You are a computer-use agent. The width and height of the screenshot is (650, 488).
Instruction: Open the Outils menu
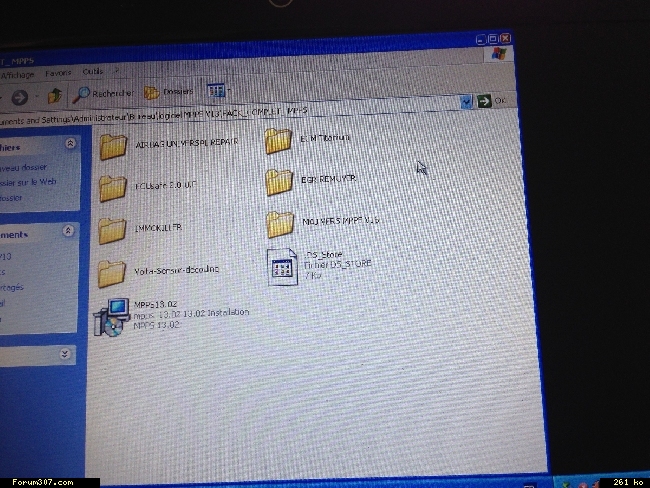(92, 72)
